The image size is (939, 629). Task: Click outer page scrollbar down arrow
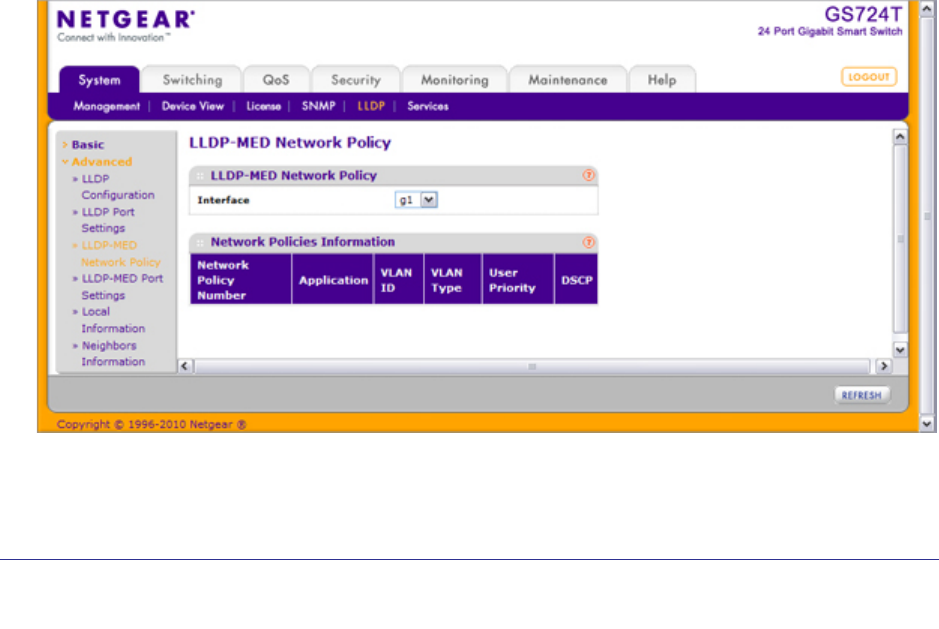click(926, 424)
